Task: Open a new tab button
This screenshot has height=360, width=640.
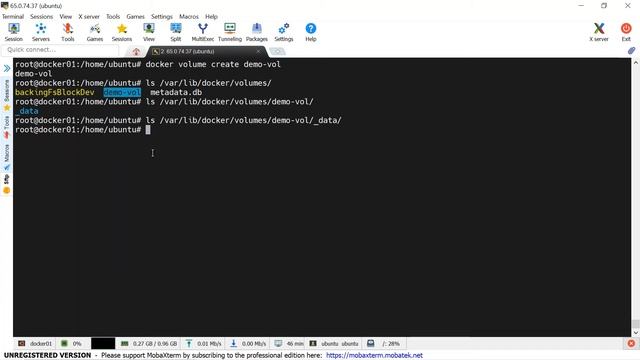Action: (x=277, y=51)
